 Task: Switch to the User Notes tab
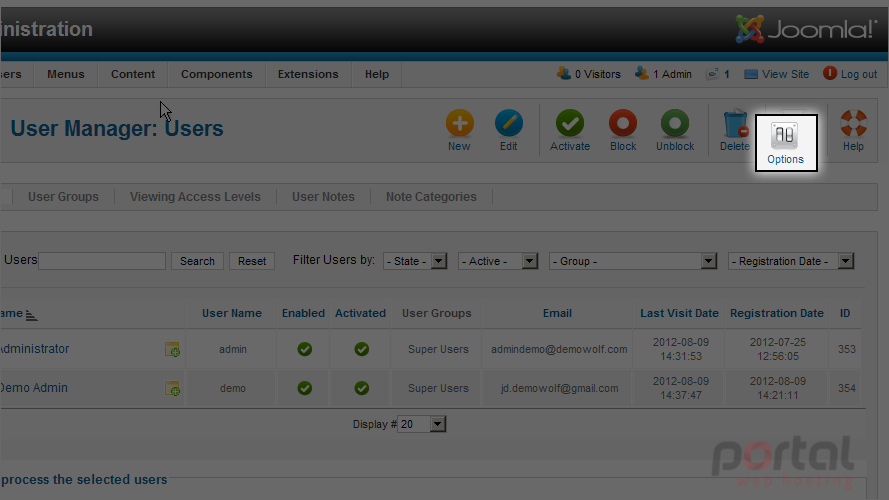[323, 197]
